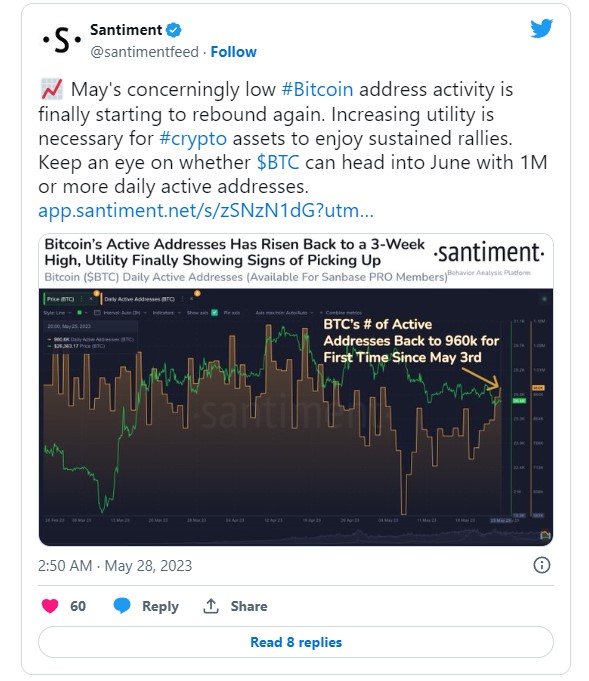Screen dimensions: 589x681
Task: Toggle the Show axis checkbox
Action: (214, 312)
